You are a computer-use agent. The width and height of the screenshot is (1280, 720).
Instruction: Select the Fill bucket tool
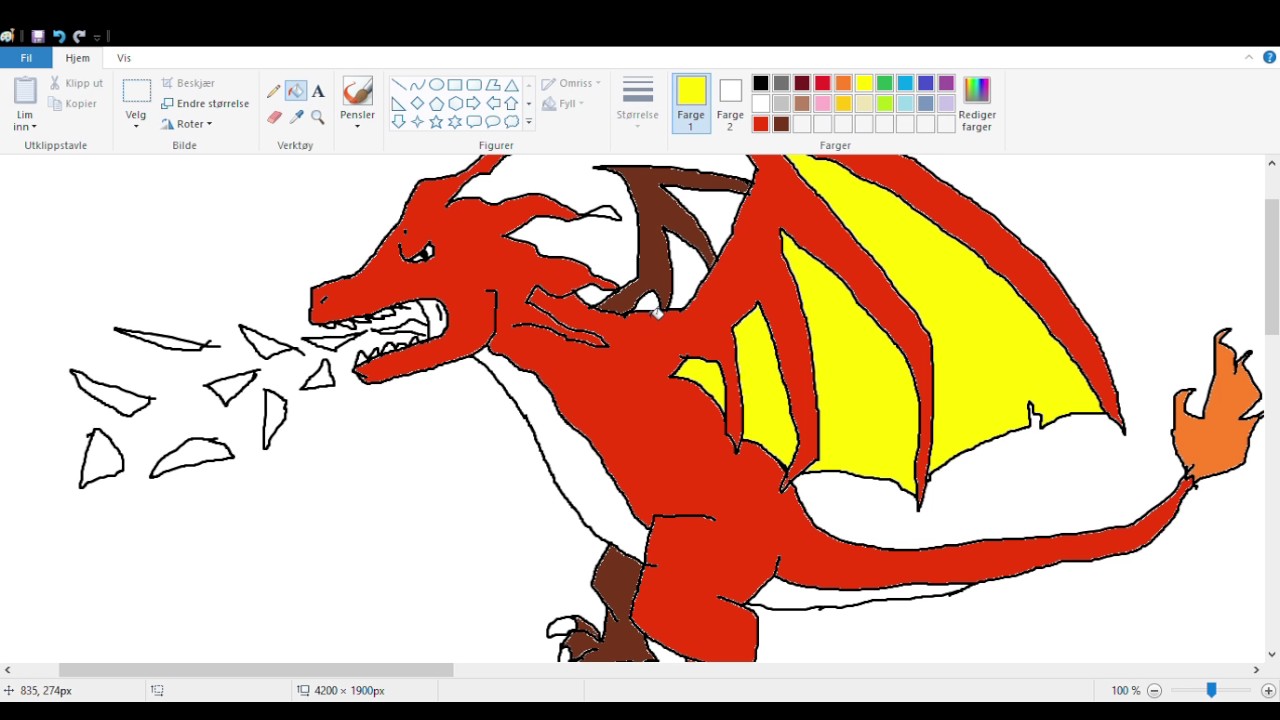(296, 91)
